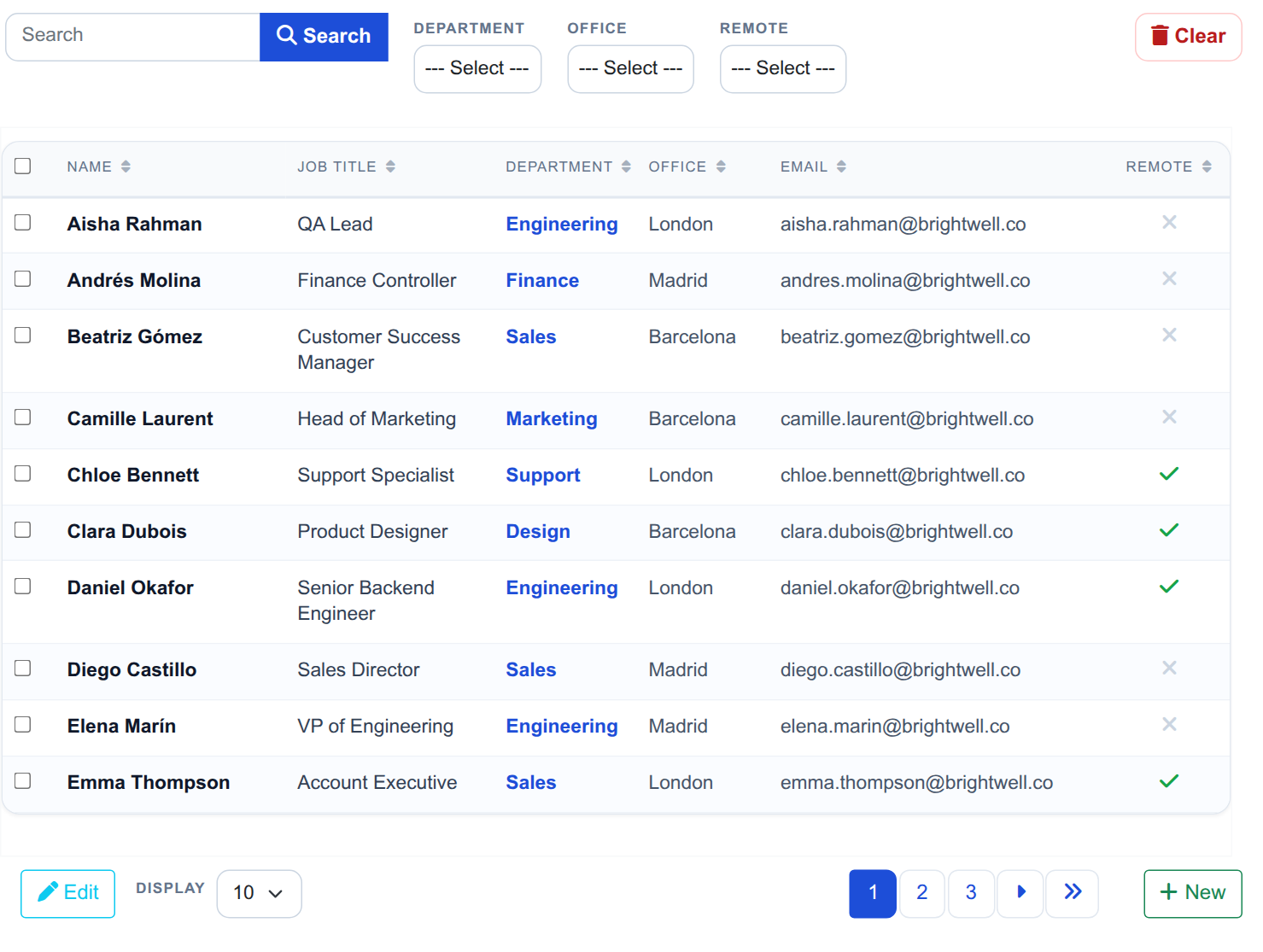Viewport: 1263px width, 952px height.
Task: Check the row for Aisha Rahman
Action: 23,222
